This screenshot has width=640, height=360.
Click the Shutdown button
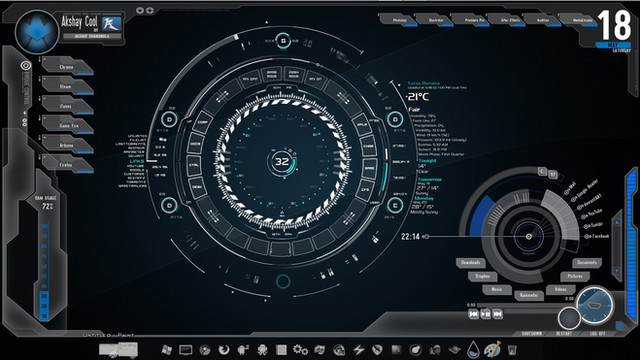coord(531,333)
